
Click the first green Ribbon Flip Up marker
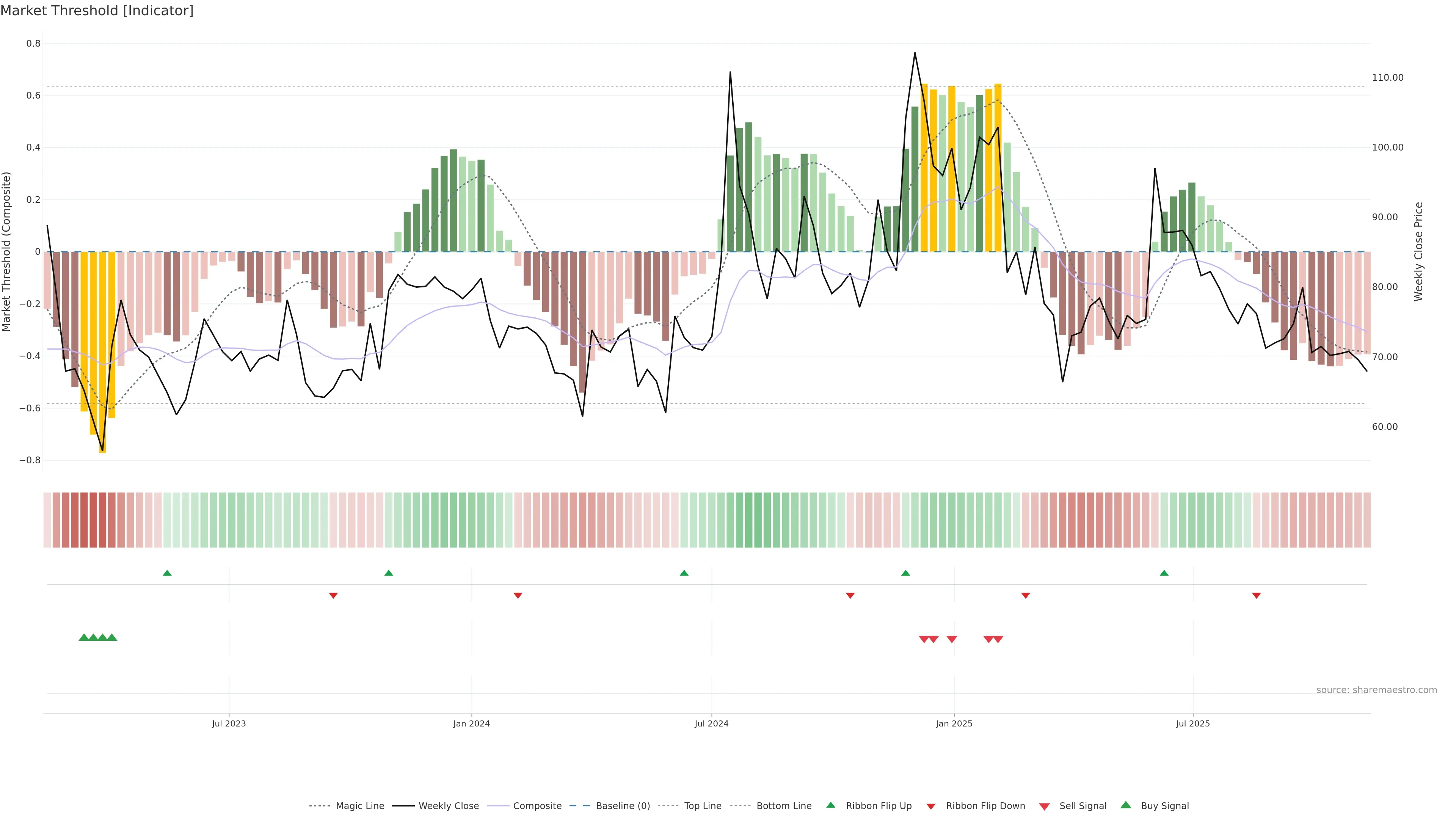(x=167, y=573)
